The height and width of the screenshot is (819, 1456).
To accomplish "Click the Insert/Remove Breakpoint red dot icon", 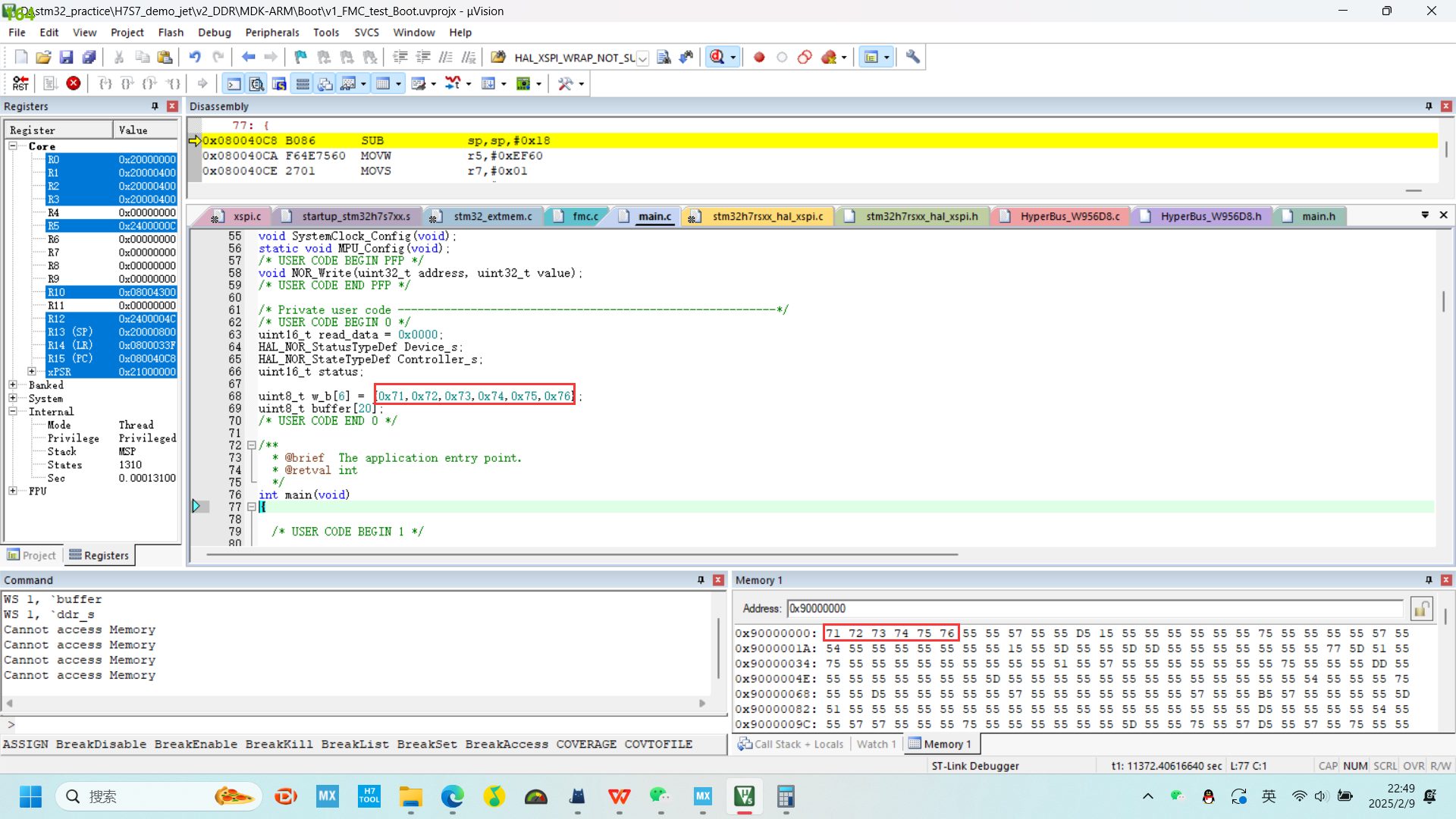I will click(759, 57).
